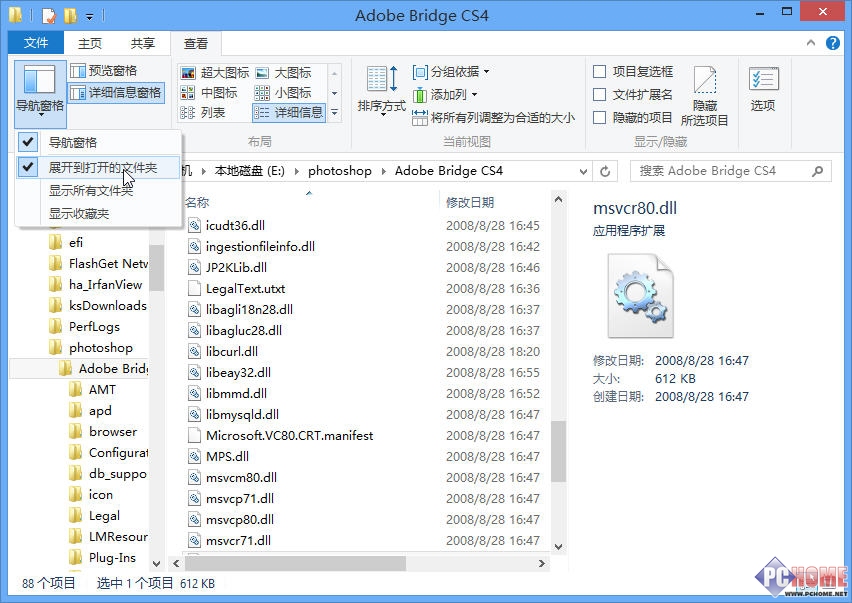Open the help question mark icon
The width and height of the screenshot is (852, 603).
point(832,43)
